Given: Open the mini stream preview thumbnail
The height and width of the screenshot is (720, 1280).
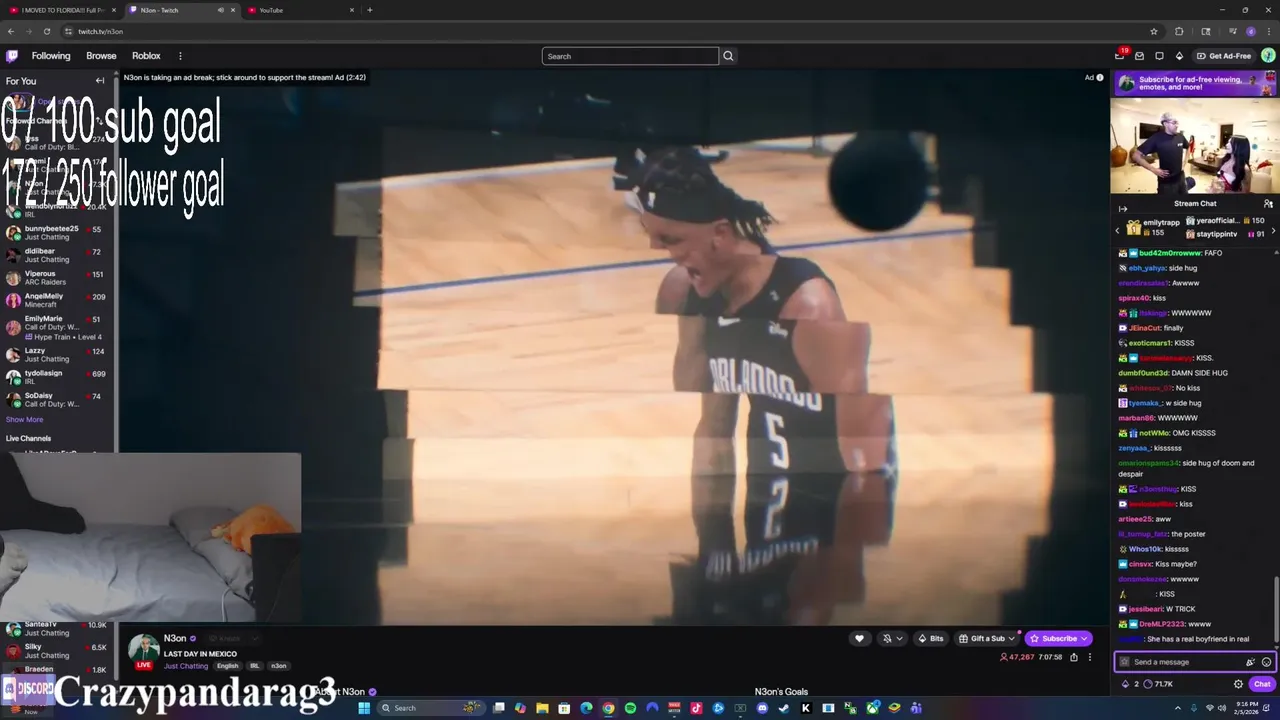Looking at the screenshot, I should 1195,145.
